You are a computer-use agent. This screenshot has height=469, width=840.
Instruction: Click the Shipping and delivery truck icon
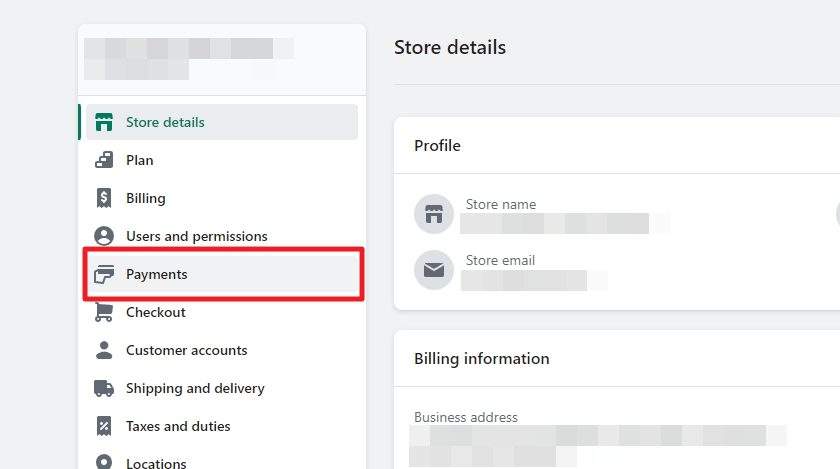[104, 389]
